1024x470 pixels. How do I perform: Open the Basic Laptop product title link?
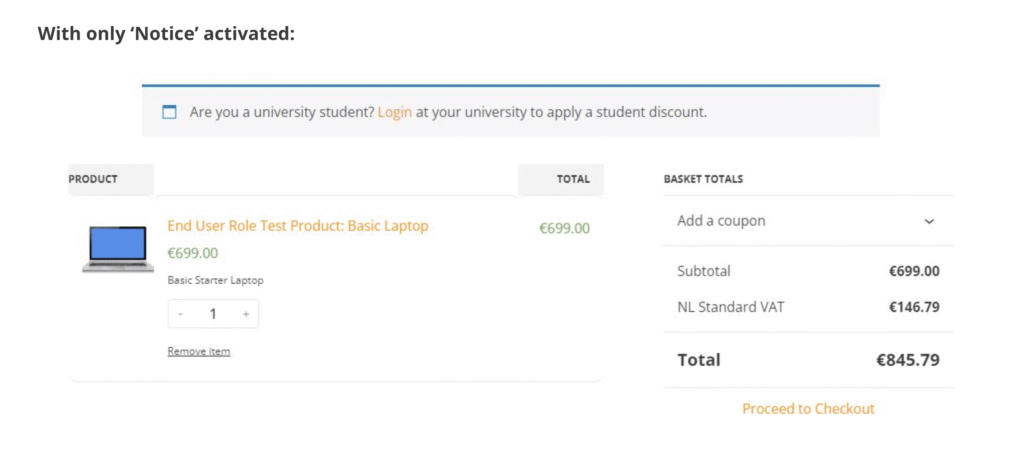[x=297, y=226]
